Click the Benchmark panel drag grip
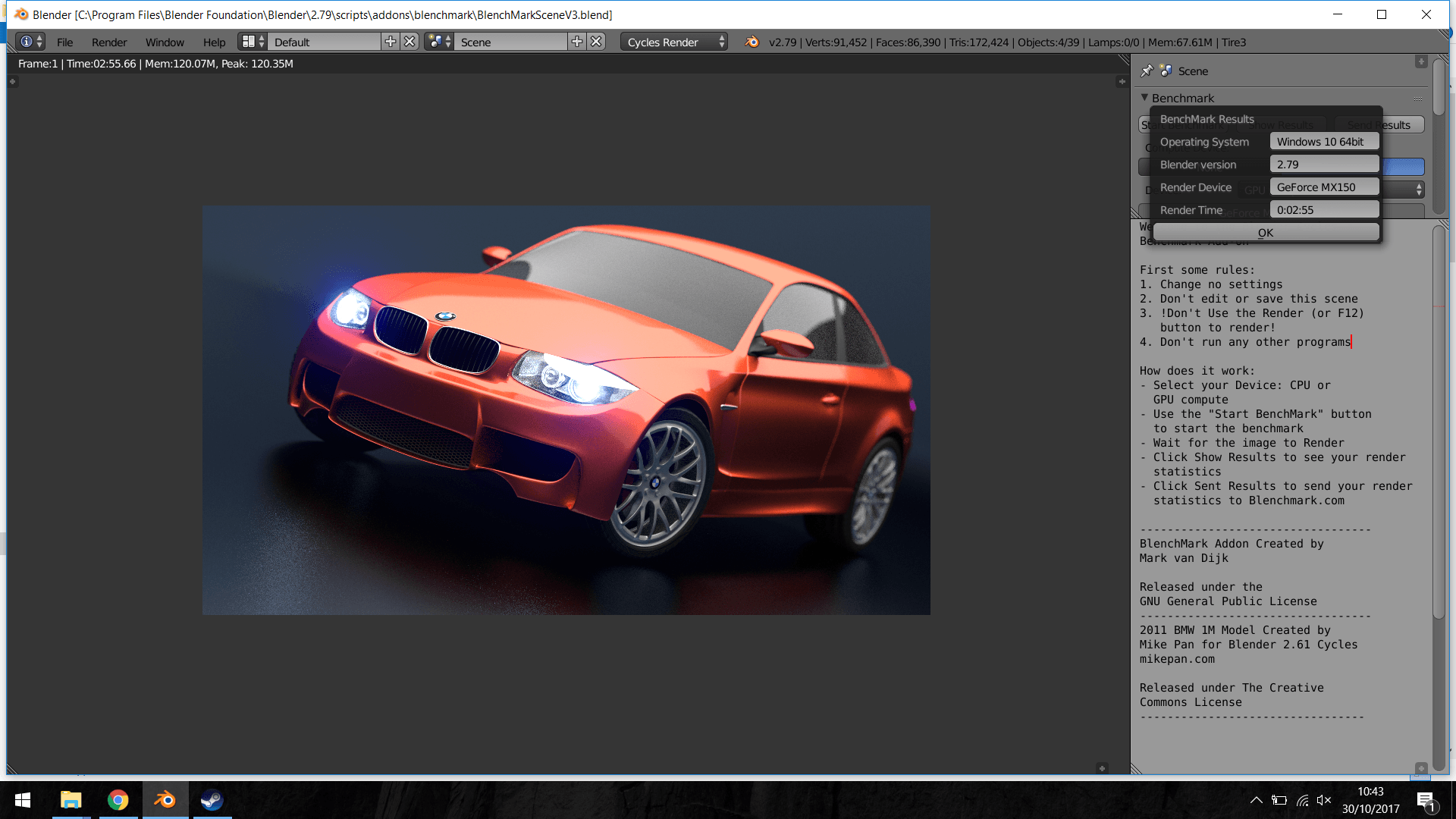1456x819 pixels. click(1417, 99)
